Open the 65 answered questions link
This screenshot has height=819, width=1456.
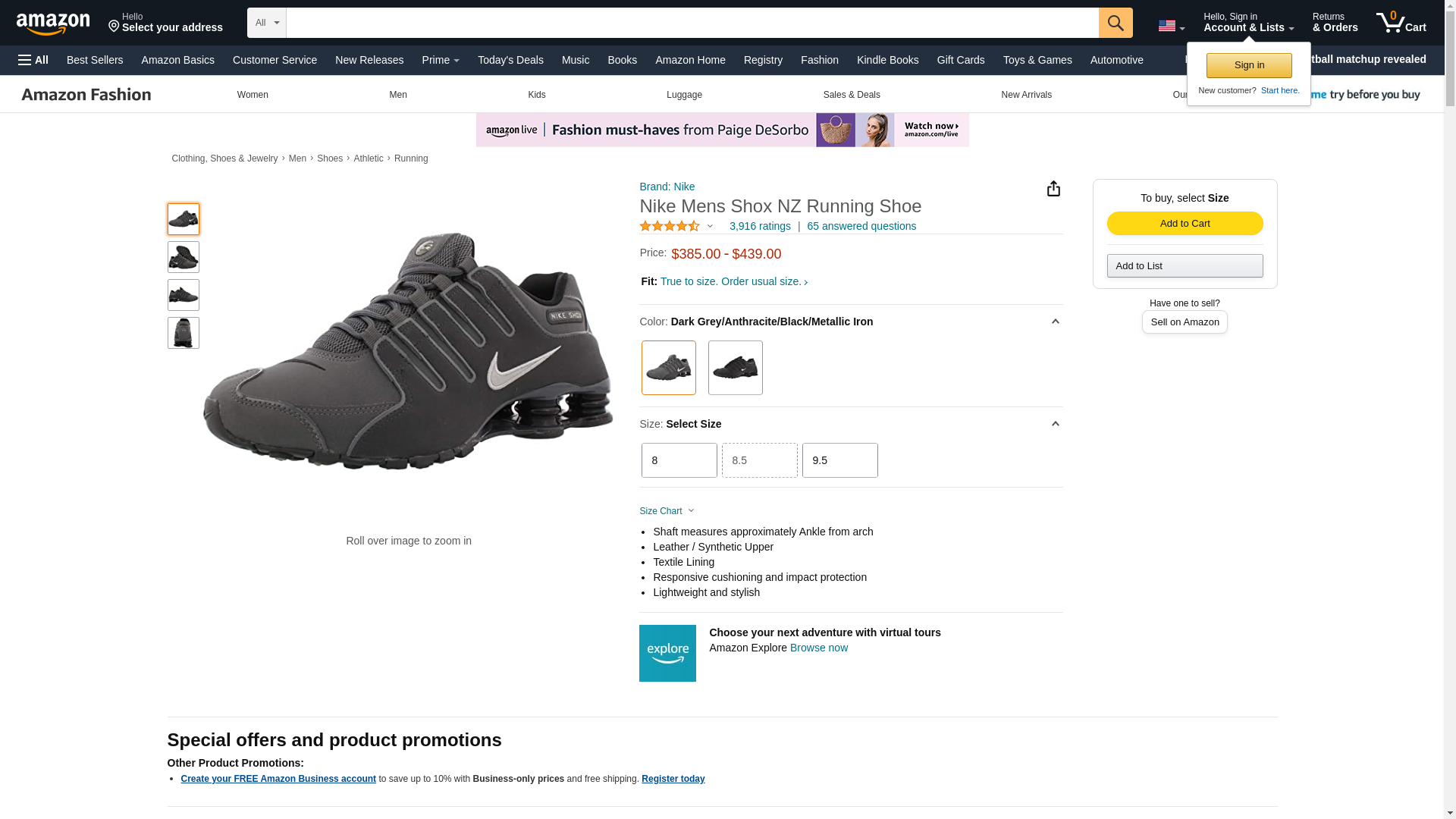[861, 226]
